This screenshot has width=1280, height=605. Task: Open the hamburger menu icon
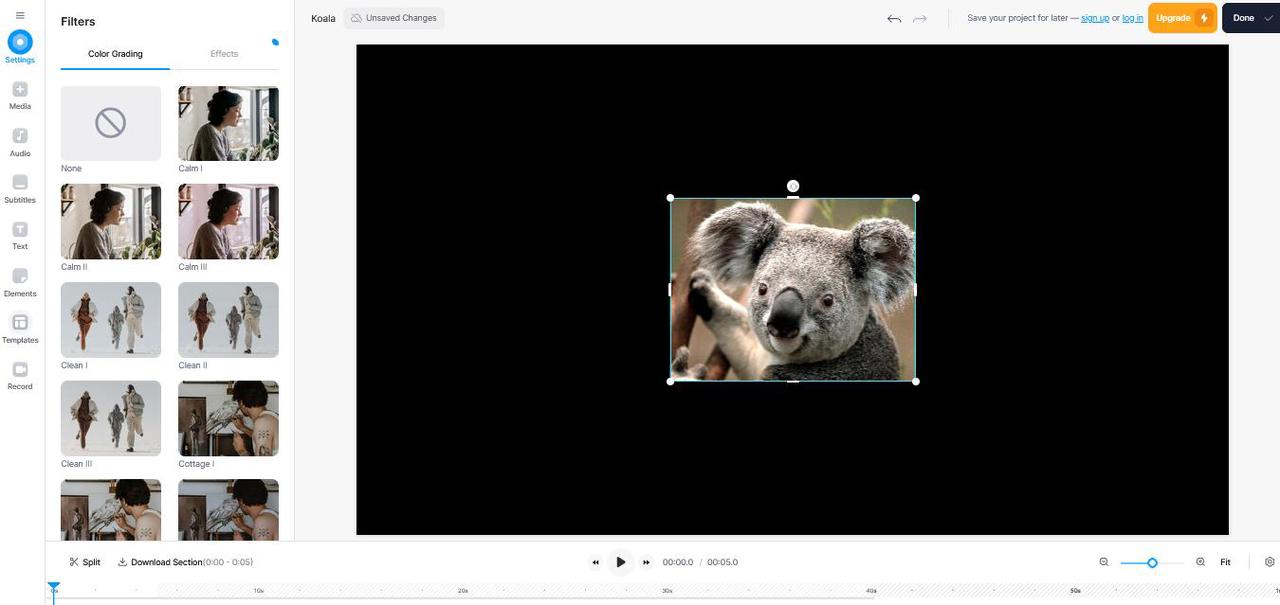pyautogui.click(x=20, y=16)
